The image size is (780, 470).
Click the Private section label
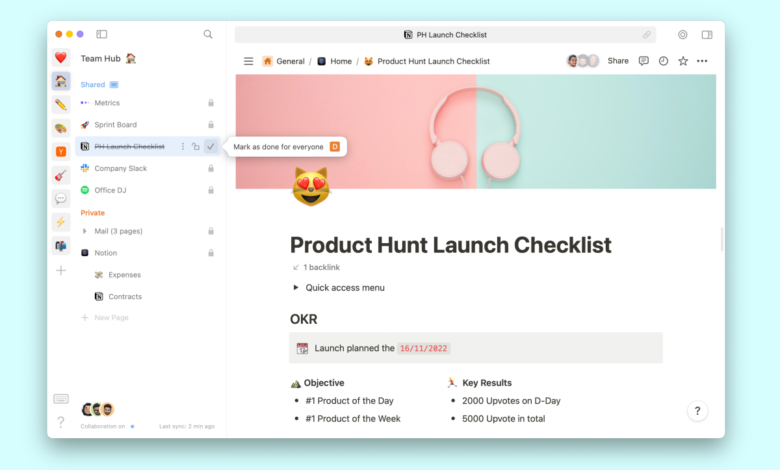click(93, 212)
